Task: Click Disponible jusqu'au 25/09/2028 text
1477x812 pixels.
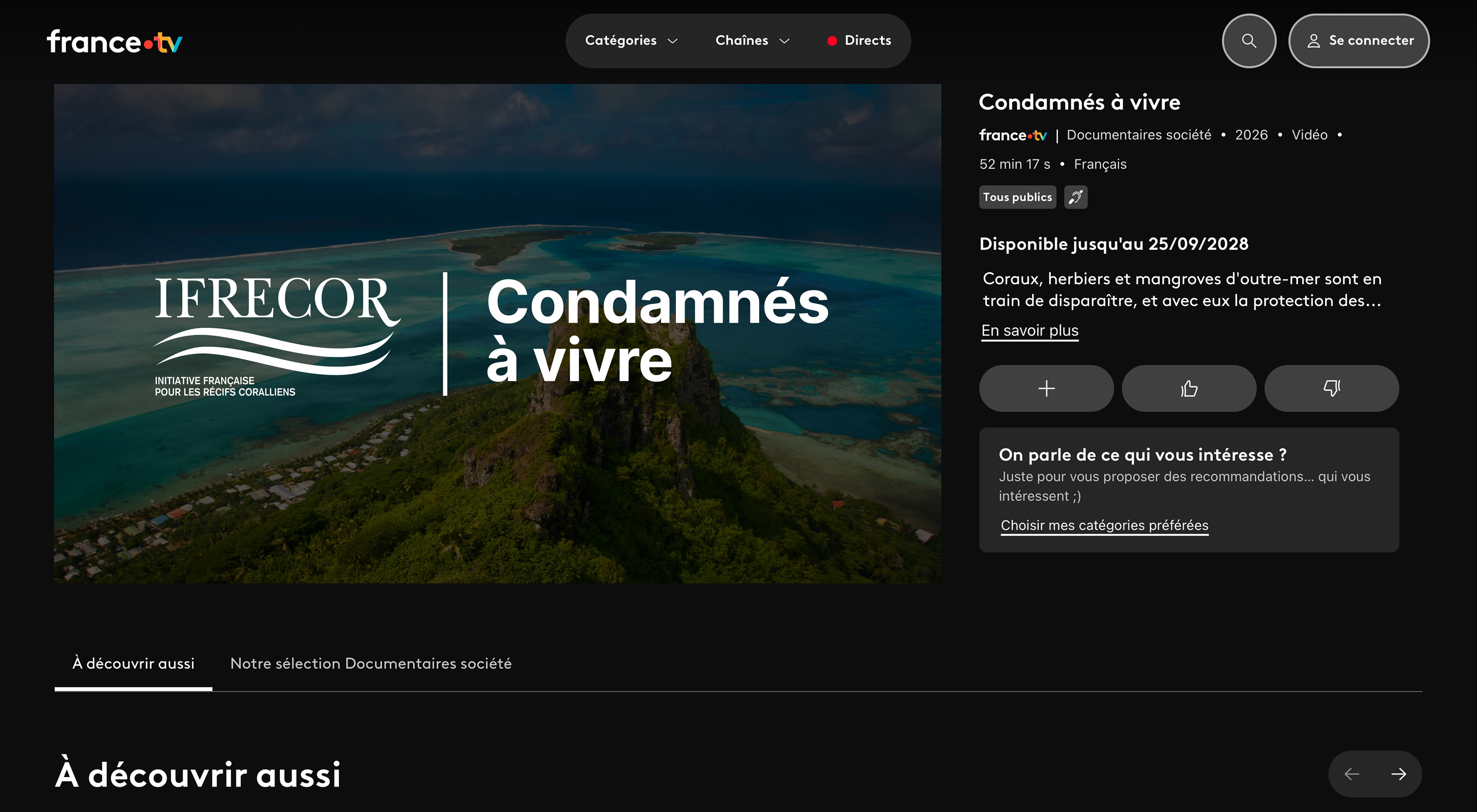Action: (x=1114, y=244)
